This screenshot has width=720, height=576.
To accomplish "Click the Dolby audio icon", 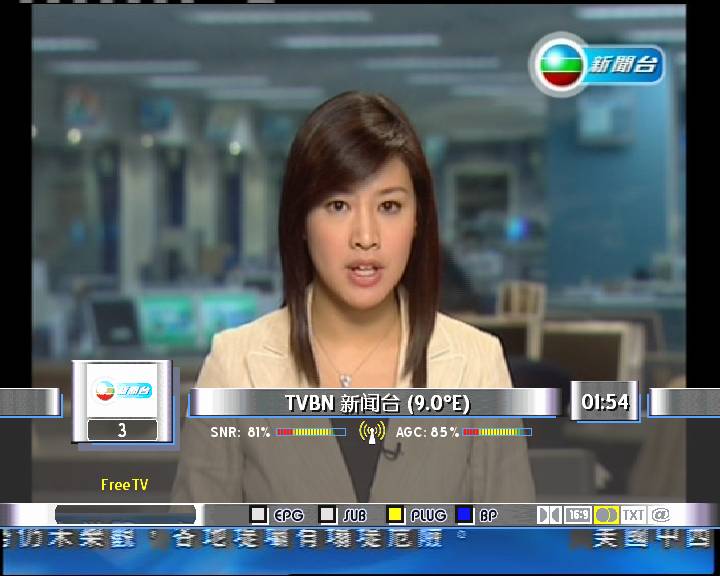I will pyautogui.click(x=549, y=515).
